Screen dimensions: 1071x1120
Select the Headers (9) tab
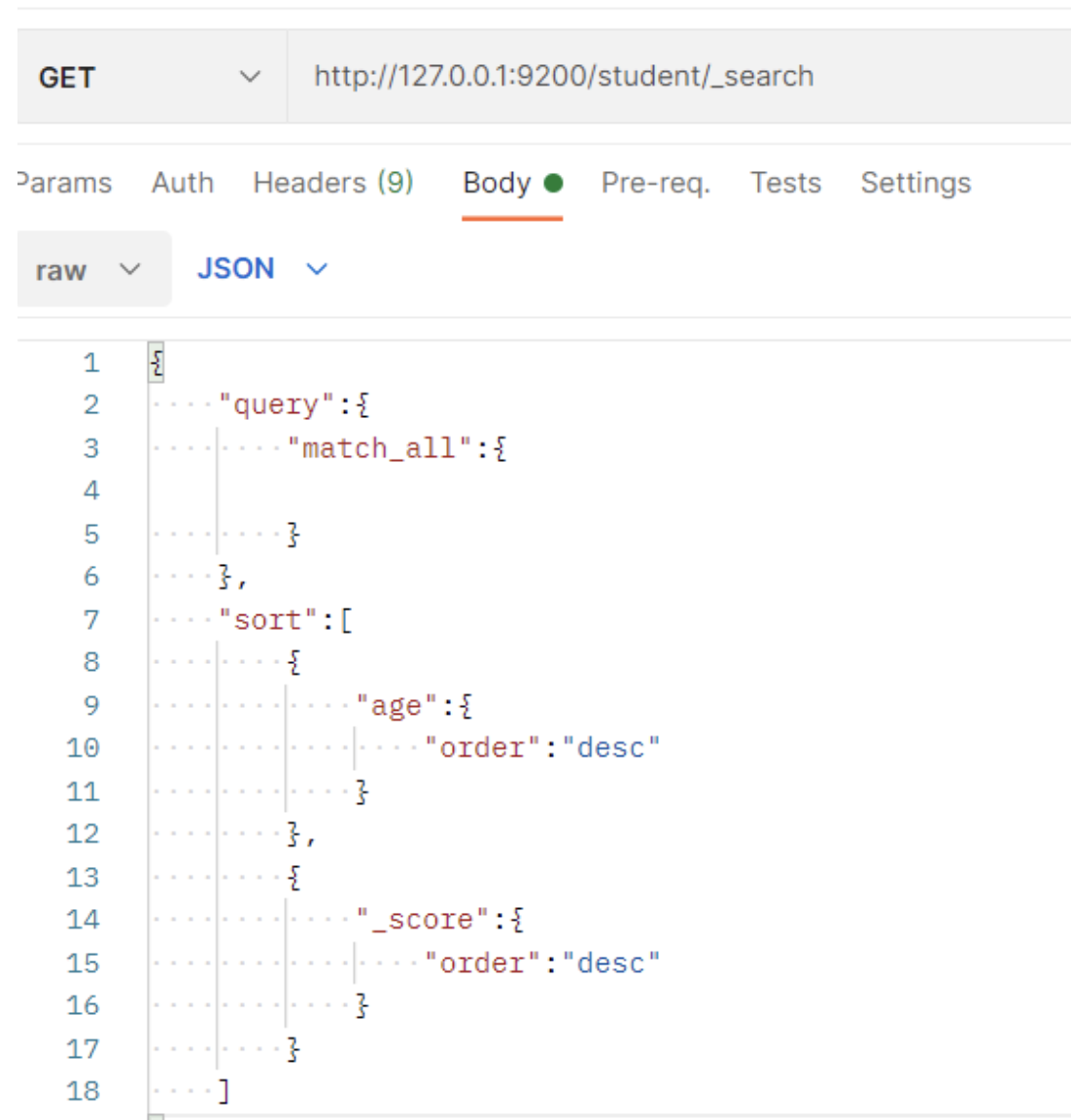coord(332,183)
